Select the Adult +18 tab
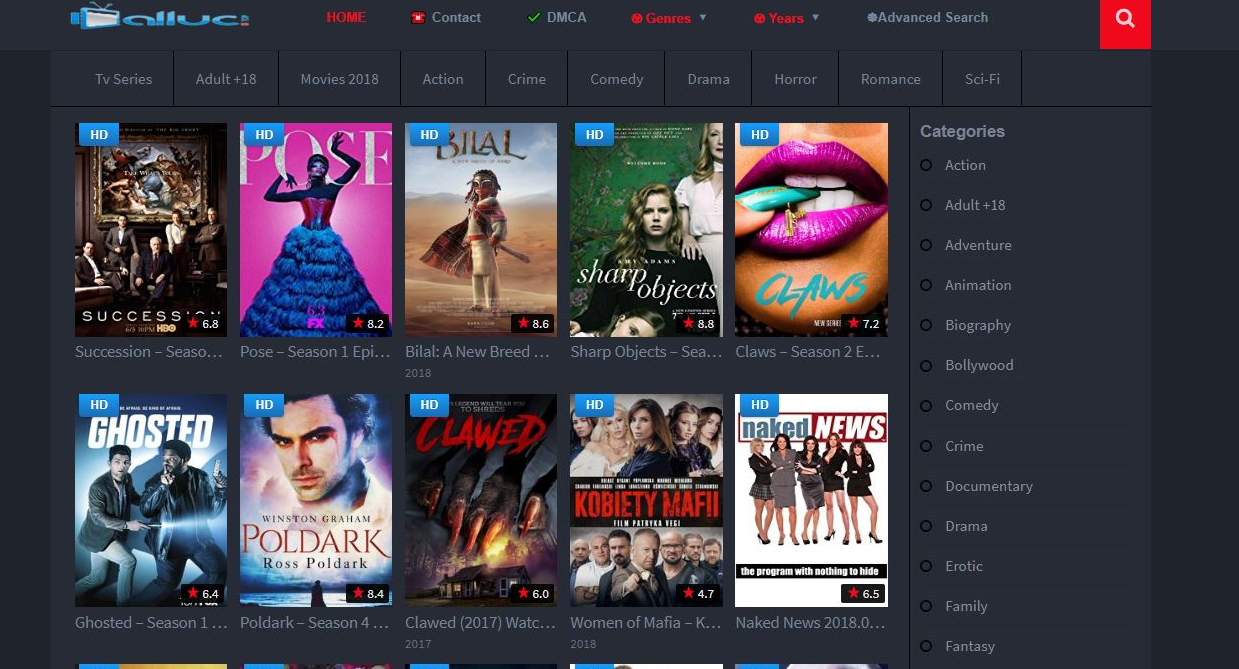 tap(226, 79)
